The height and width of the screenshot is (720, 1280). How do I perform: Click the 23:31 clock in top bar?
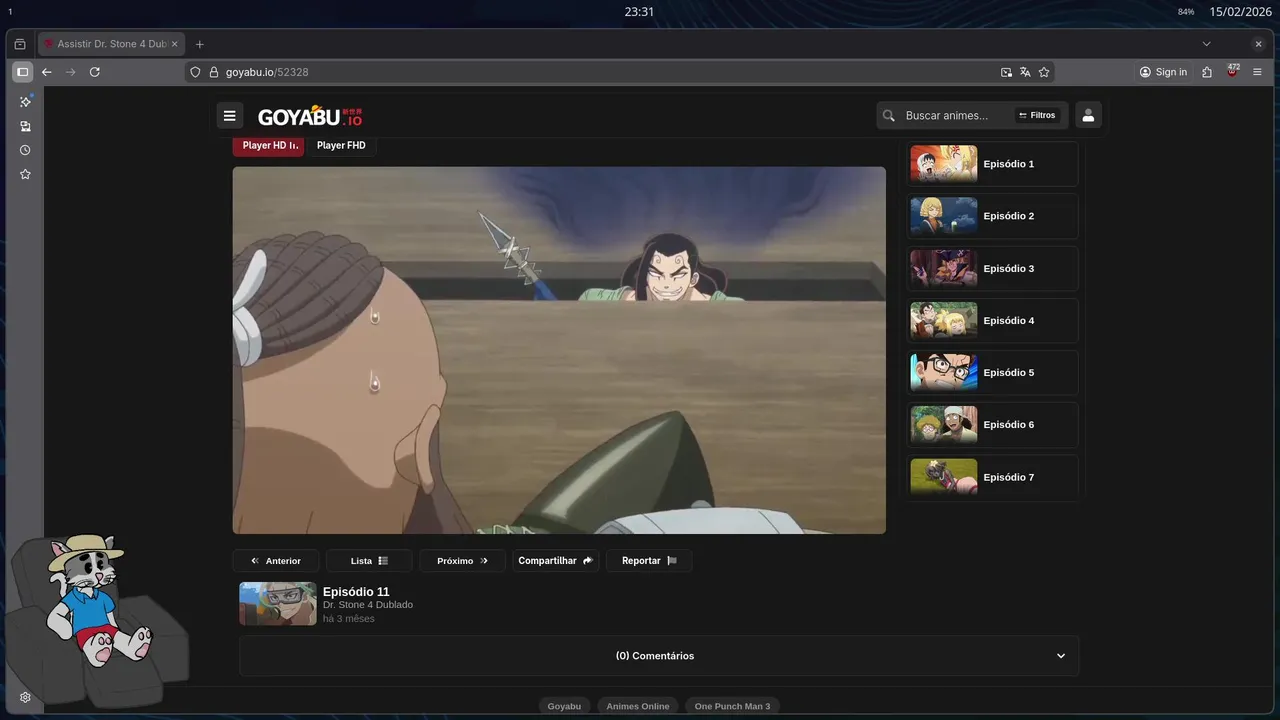(x=639, y=12)
